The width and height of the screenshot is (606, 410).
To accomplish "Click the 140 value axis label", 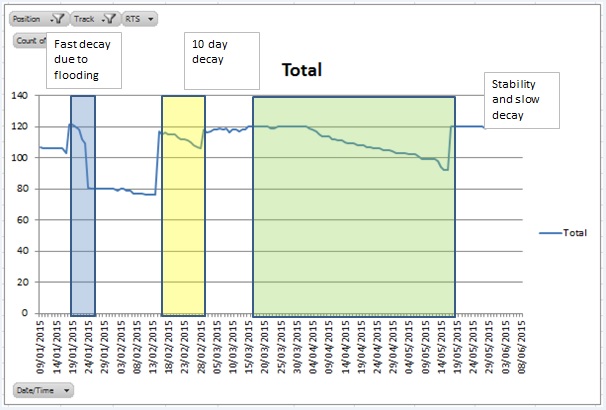I will click(x=19, y=95).
